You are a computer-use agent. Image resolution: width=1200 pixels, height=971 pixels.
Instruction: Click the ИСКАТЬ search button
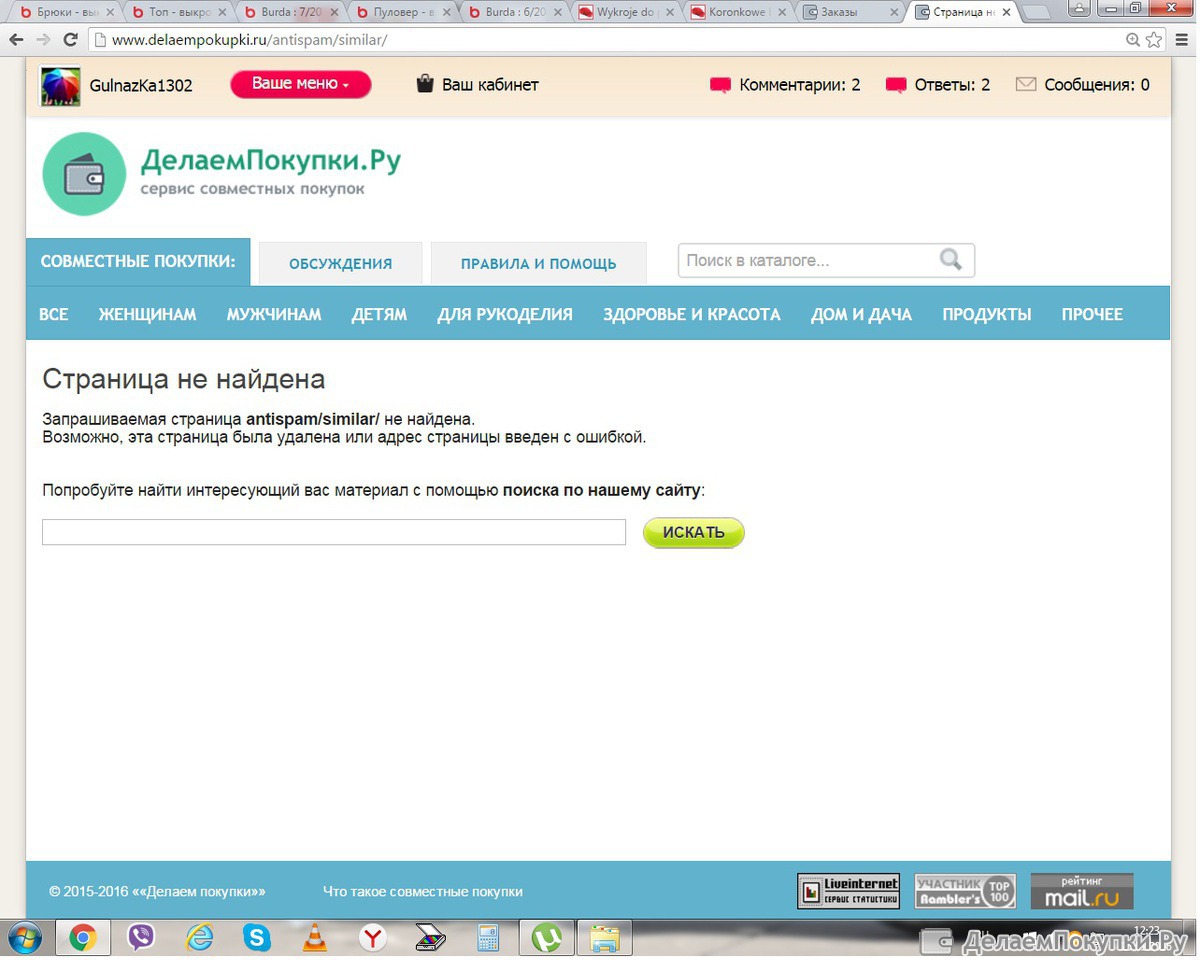coord(694,533)
